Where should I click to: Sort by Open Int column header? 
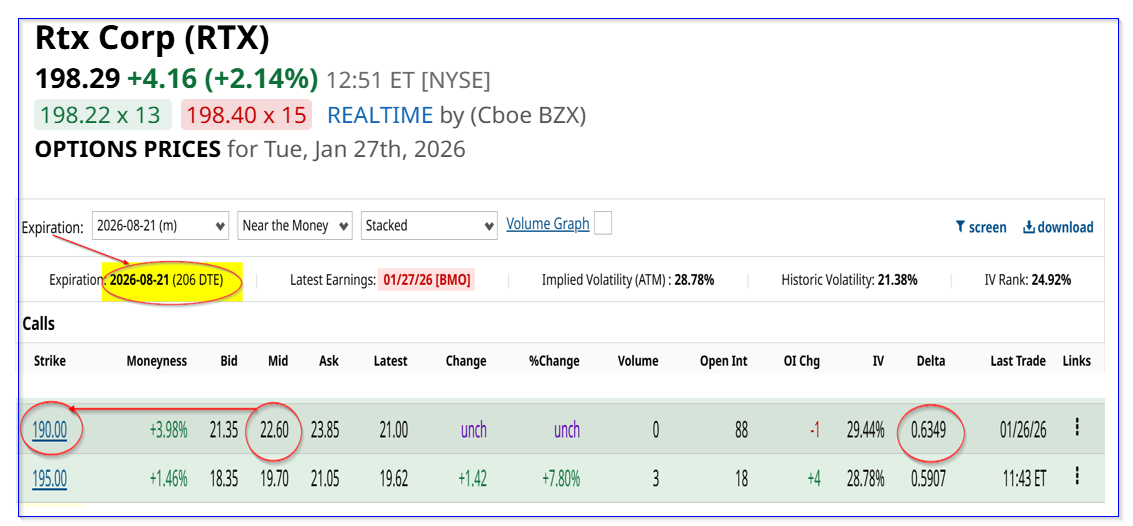pos(723,361)
